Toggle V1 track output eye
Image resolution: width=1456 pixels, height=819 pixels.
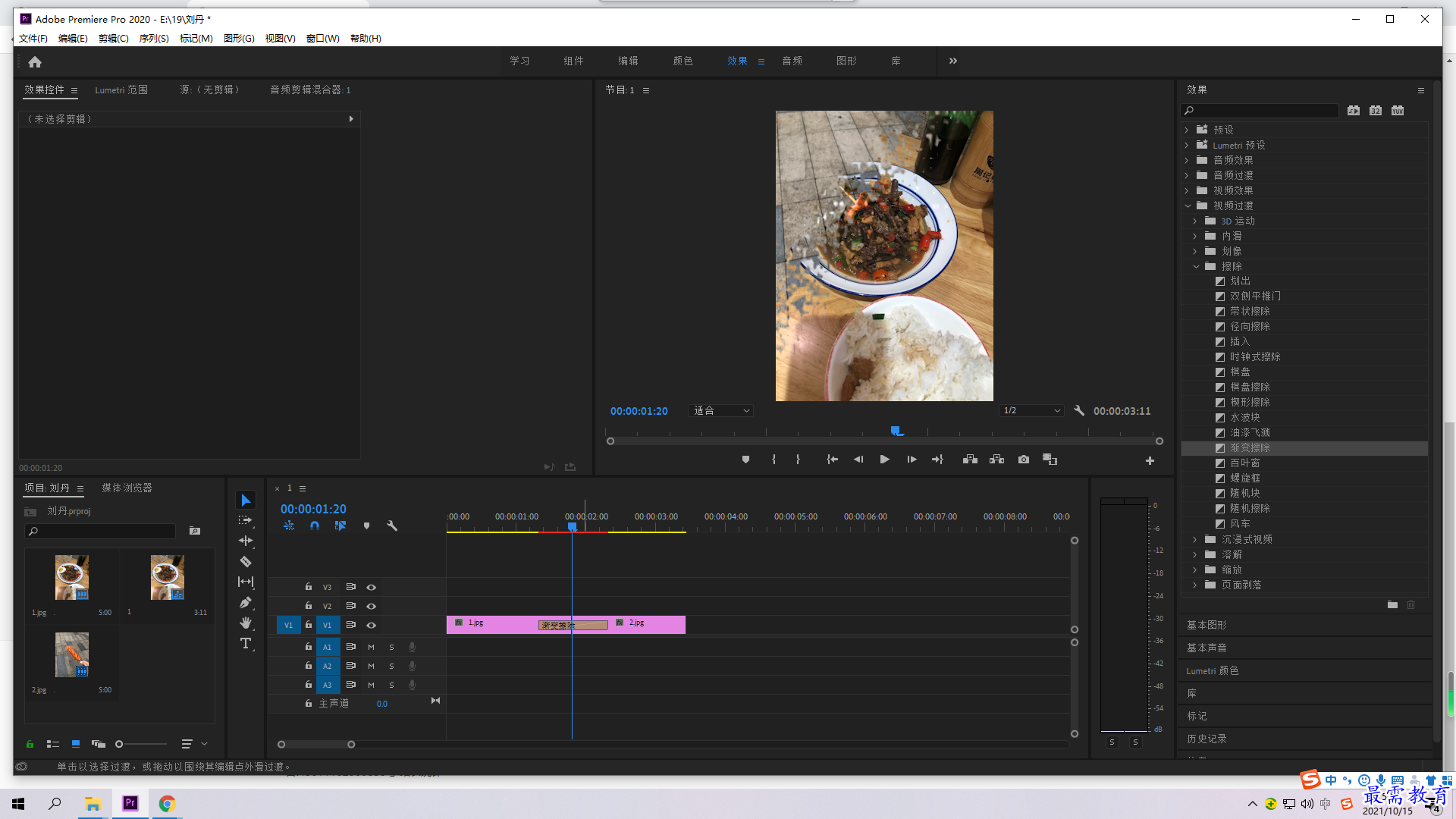(x=372, y=625)
